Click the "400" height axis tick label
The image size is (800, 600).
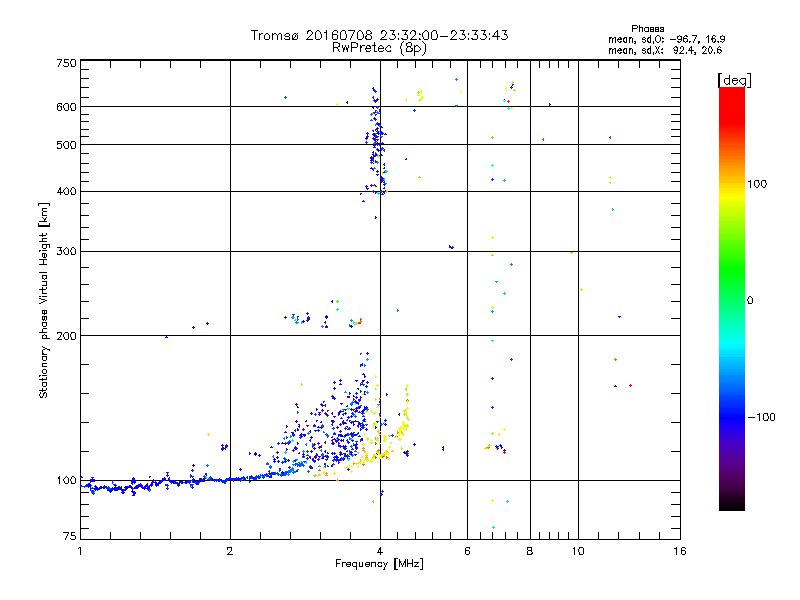pyautogui.click(x=66, y=191)
